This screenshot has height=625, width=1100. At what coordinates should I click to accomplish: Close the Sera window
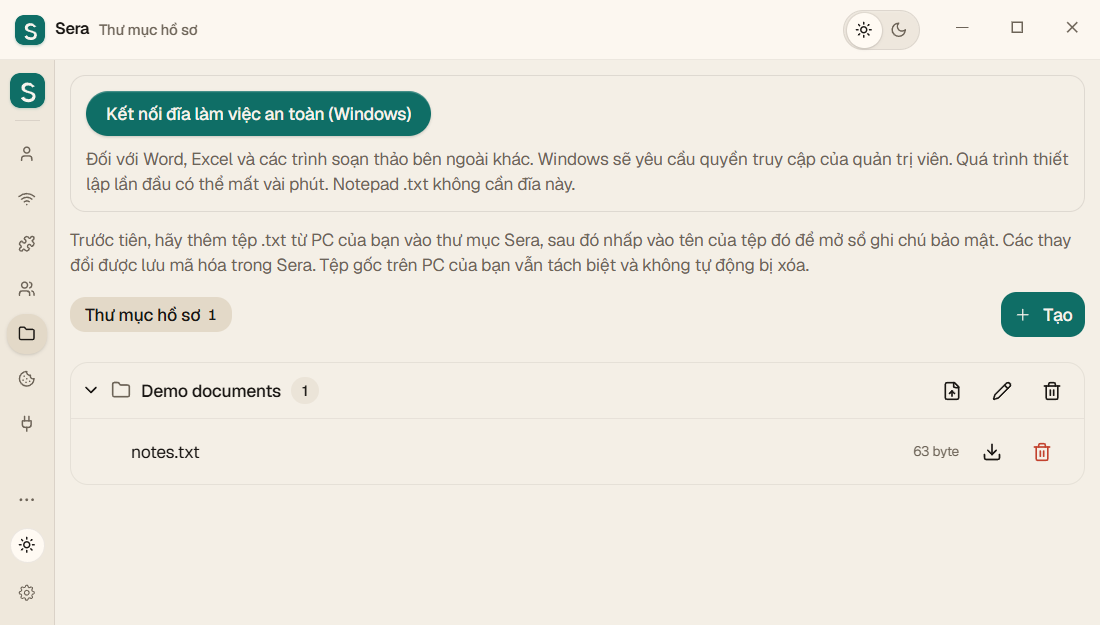pos(1072,27)
